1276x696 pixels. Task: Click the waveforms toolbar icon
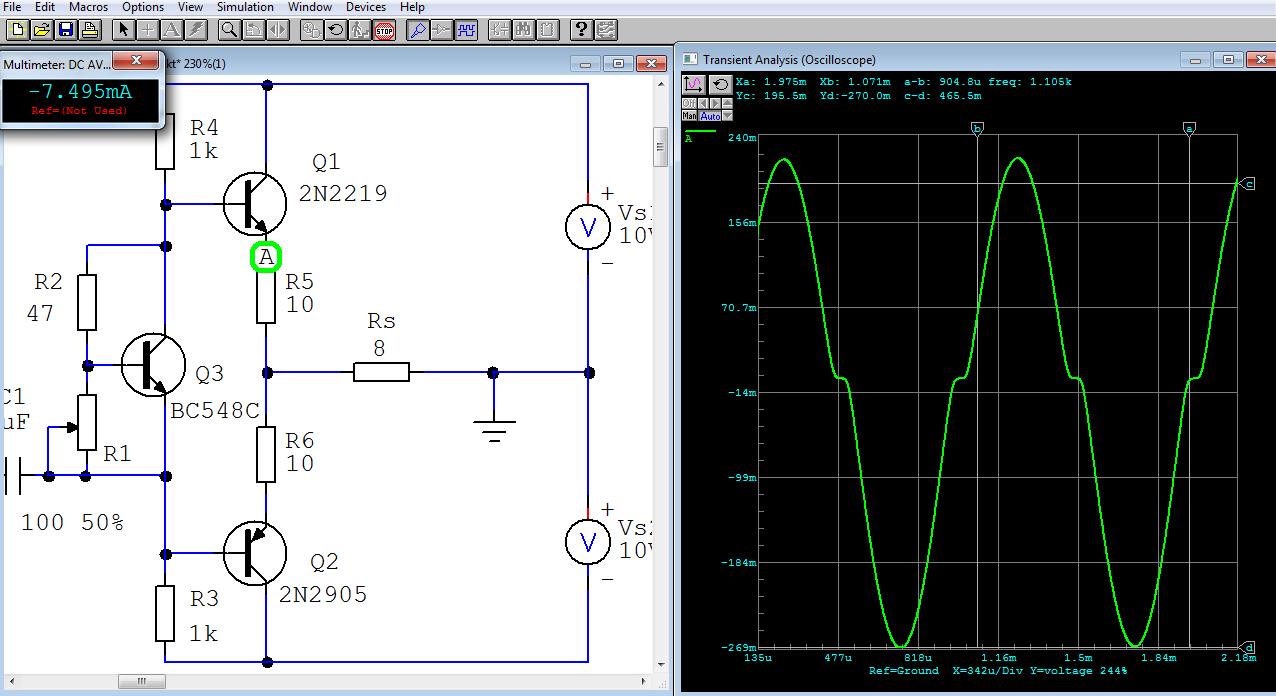(x=466, y=30)
